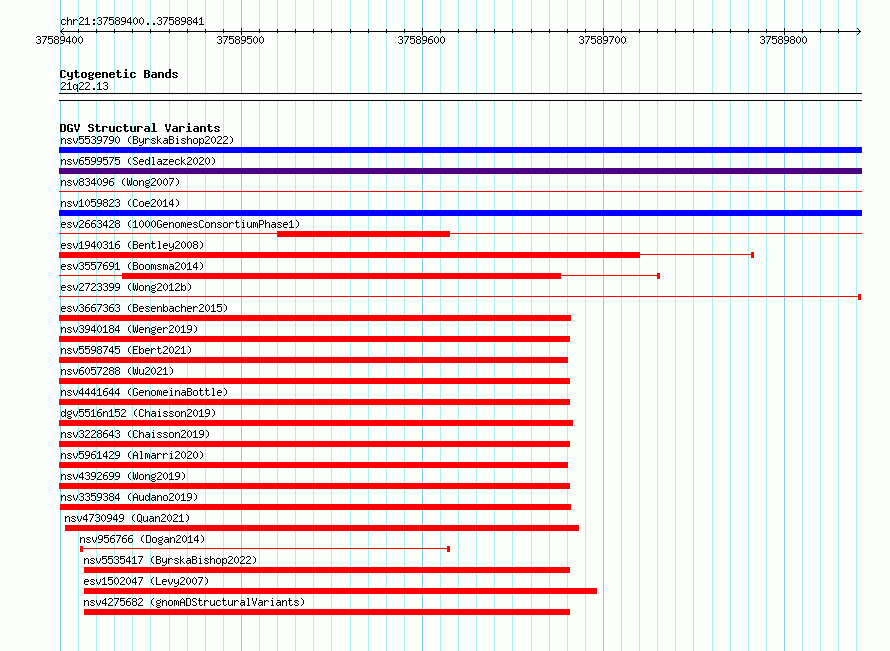Select the red dgv5516n152 variant bar
This screenshot has height=651, width=890.
point(316,423)
